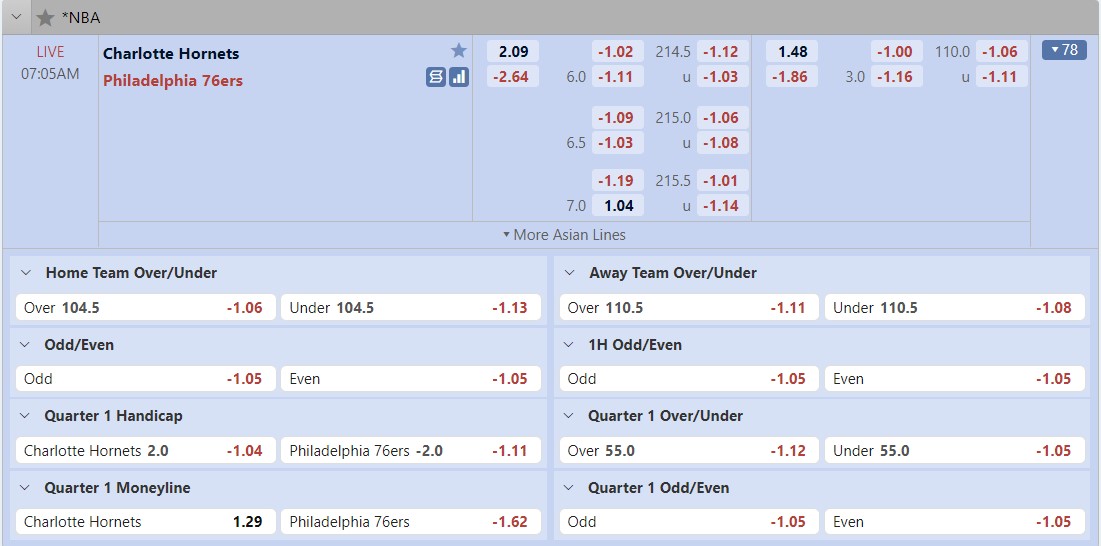Select handicap 7.0 odds 1.04
This screenshot has height=546, width=1101.
(x=618, y=206)
